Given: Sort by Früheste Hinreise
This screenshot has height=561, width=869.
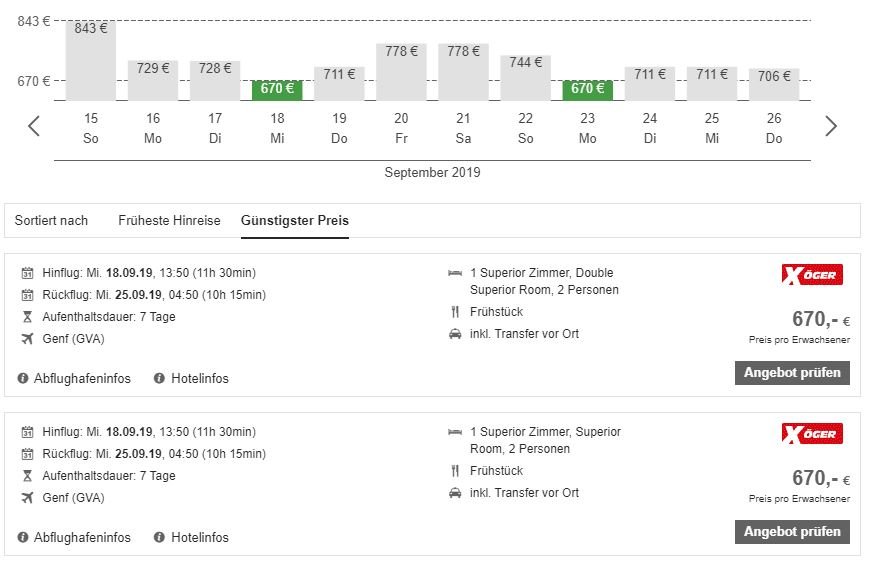Looking at the screenshot, I should 169,220.
